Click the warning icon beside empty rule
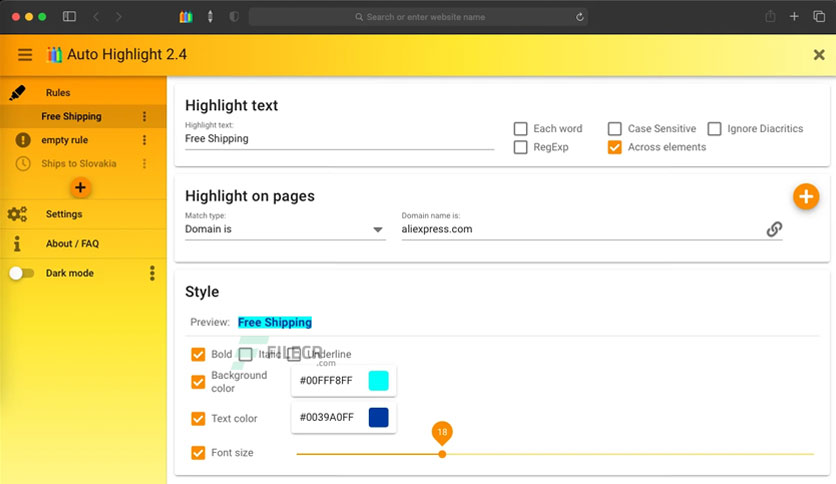Image resolution: width=836 pixels, height=484 pixels. coord(23,140)
